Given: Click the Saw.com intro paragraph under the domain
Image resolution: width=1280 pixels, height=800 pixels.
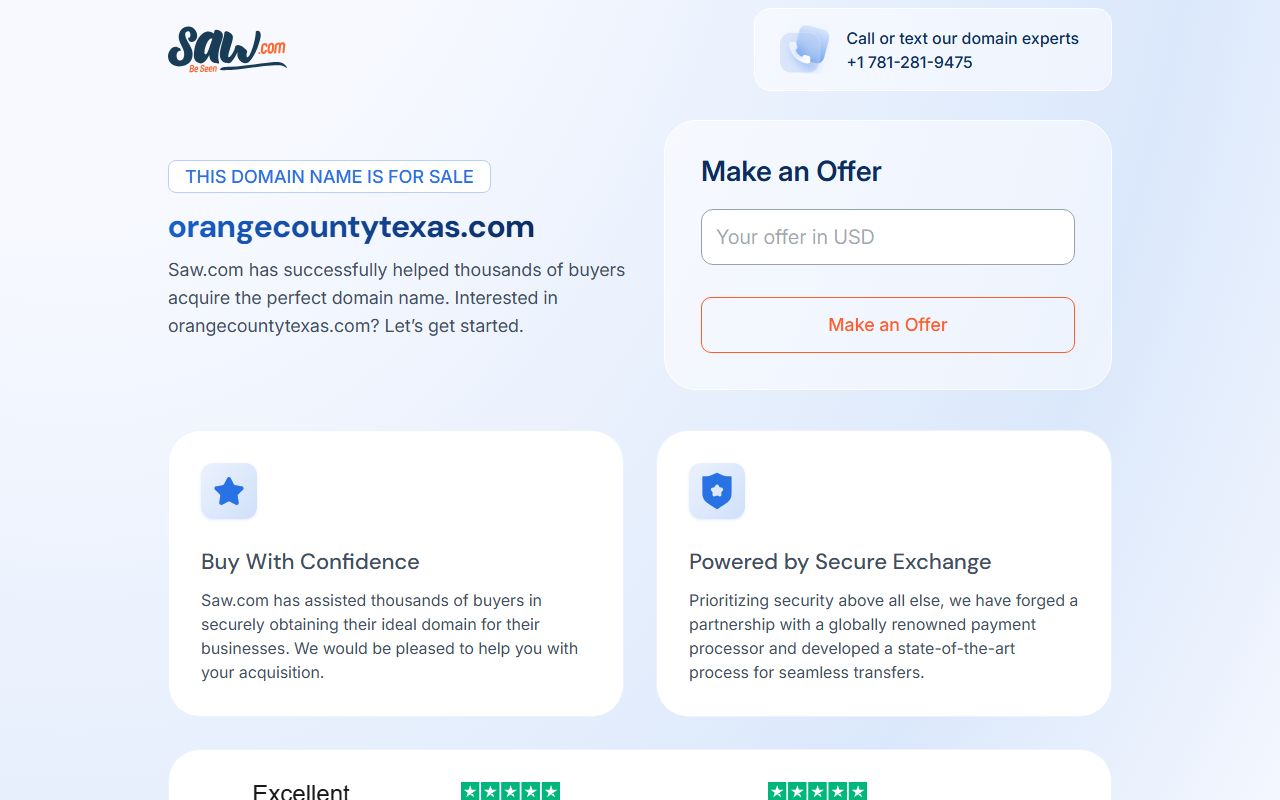Looking at the screenshot, I should (397, 298).
